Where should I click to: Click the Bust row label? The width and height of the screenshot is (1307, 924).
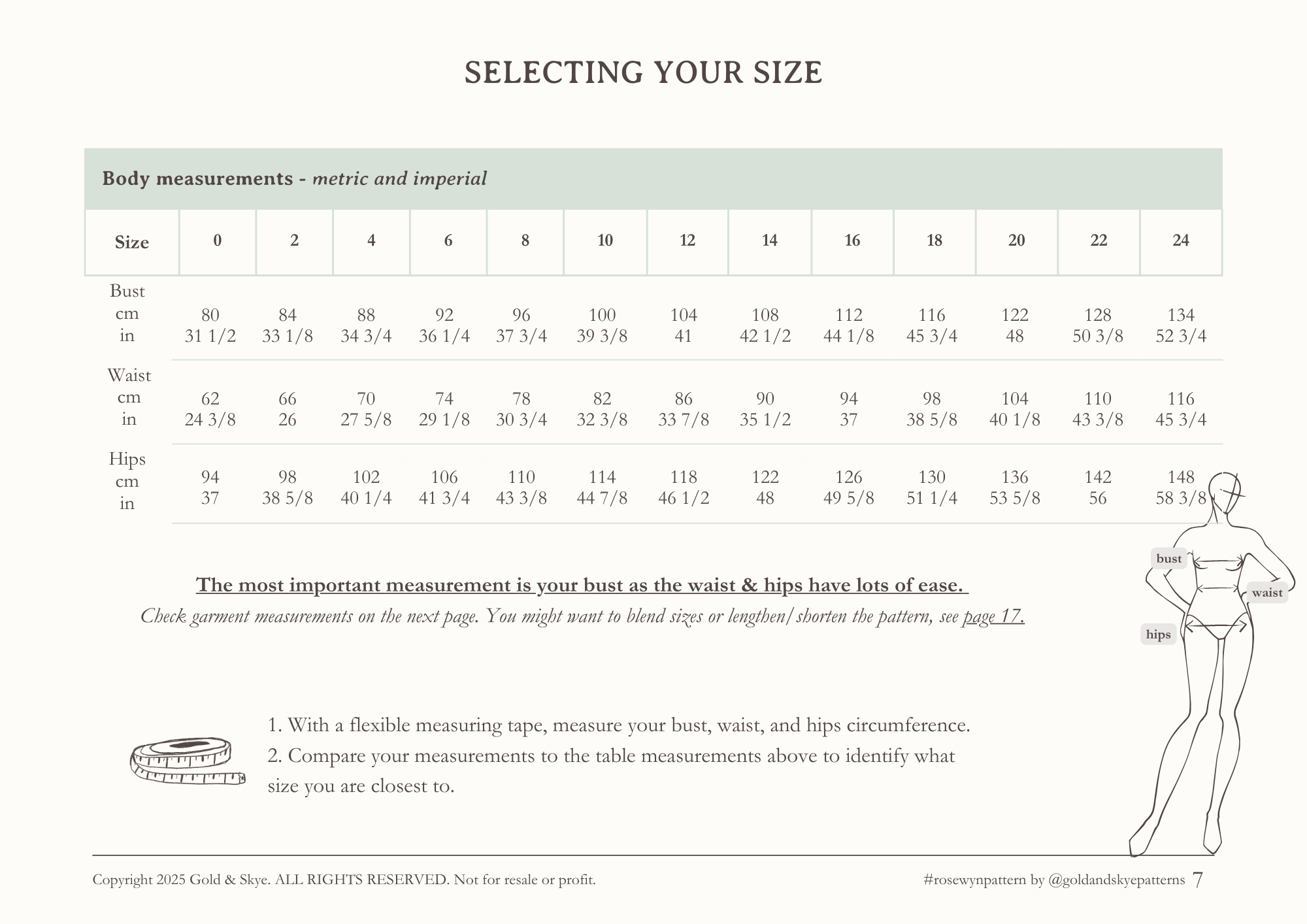[127, 291]
